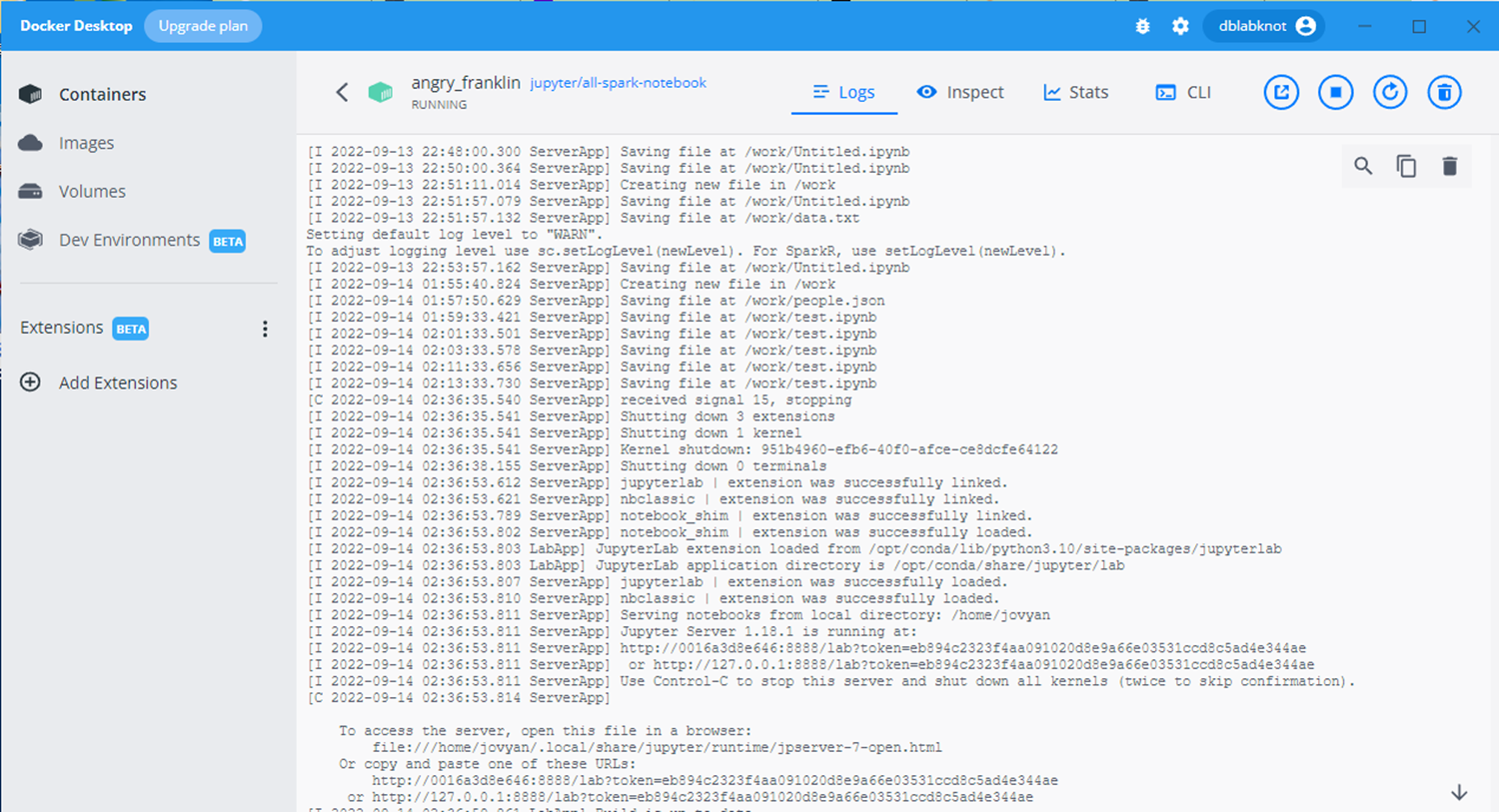Image resolution: width=1499 pixels, height=812 pixels.
Task: Click the Docker Desktop title
Action: pos(76,26)
